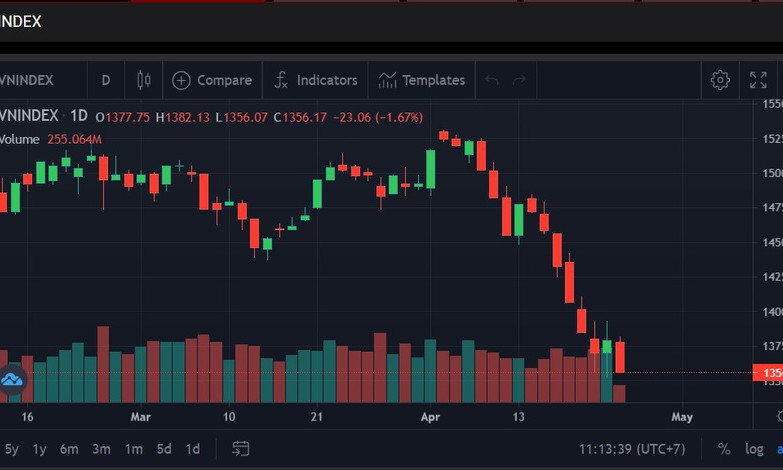
Task: Click the high price H1382.13
Action: click(183, 117)
